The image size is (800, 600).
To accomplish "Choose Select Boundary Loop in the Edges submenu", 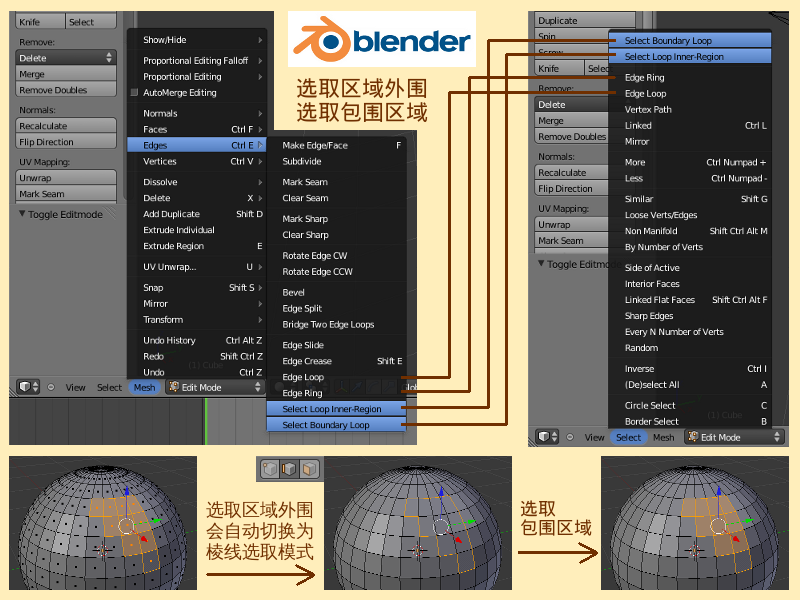I will tap(336, 425).
